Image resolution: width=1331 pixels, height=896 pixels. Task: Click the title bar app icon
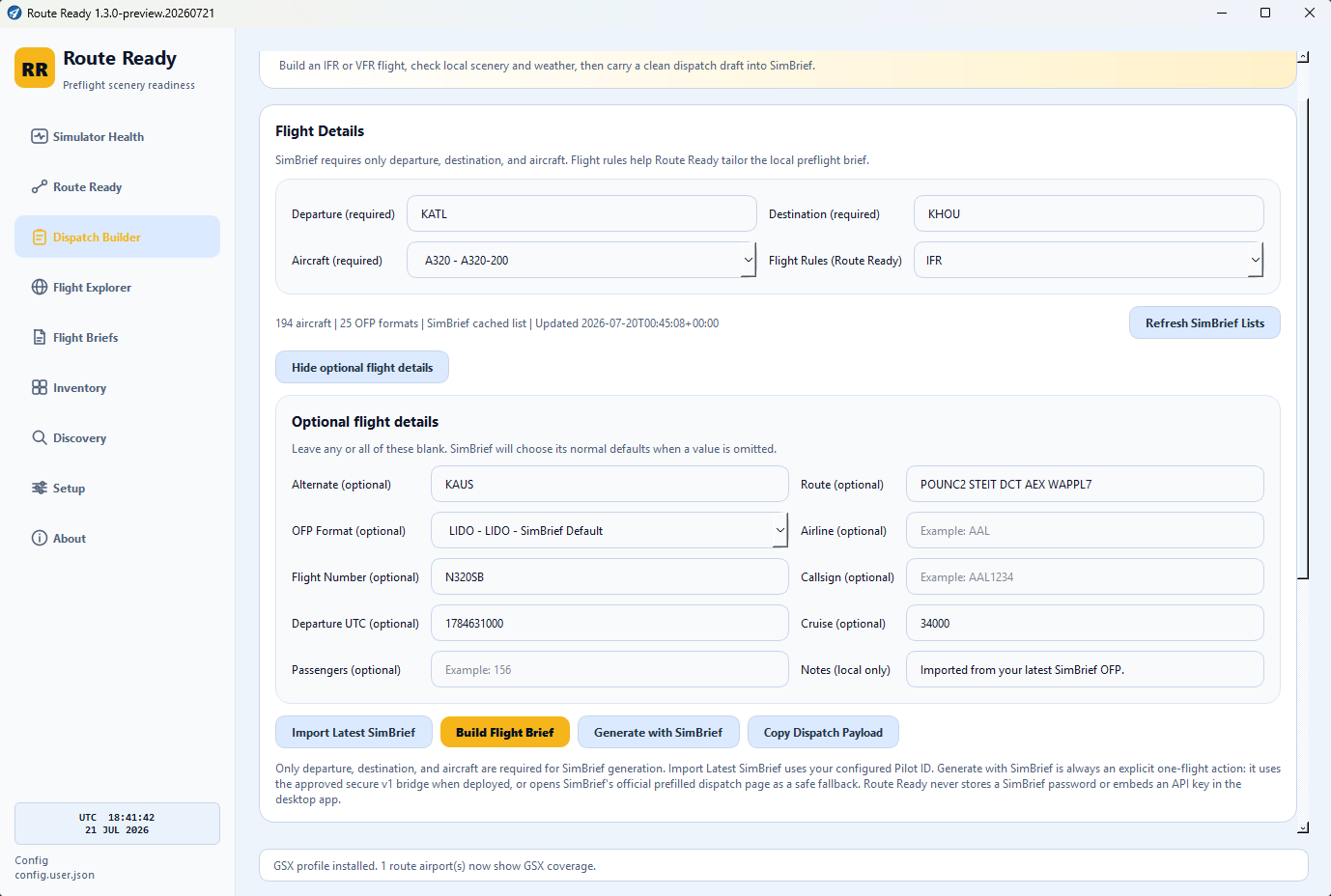(x=14, y=13)
